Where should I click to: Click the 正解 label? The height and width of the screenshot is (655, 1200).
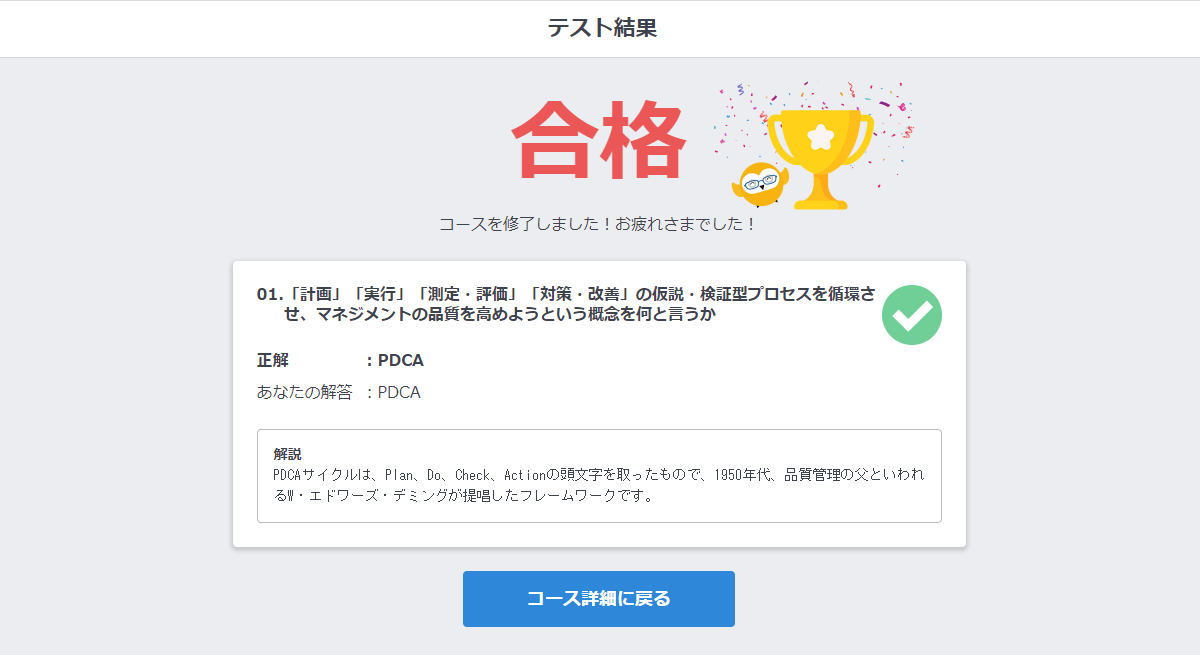click(273, 361)
